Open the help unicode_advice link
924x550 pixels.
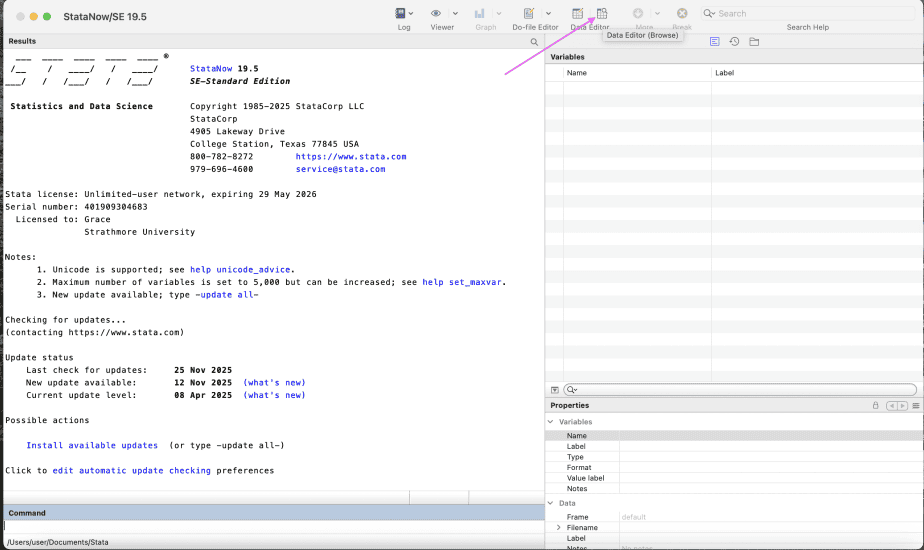click(x=240, y=270)
